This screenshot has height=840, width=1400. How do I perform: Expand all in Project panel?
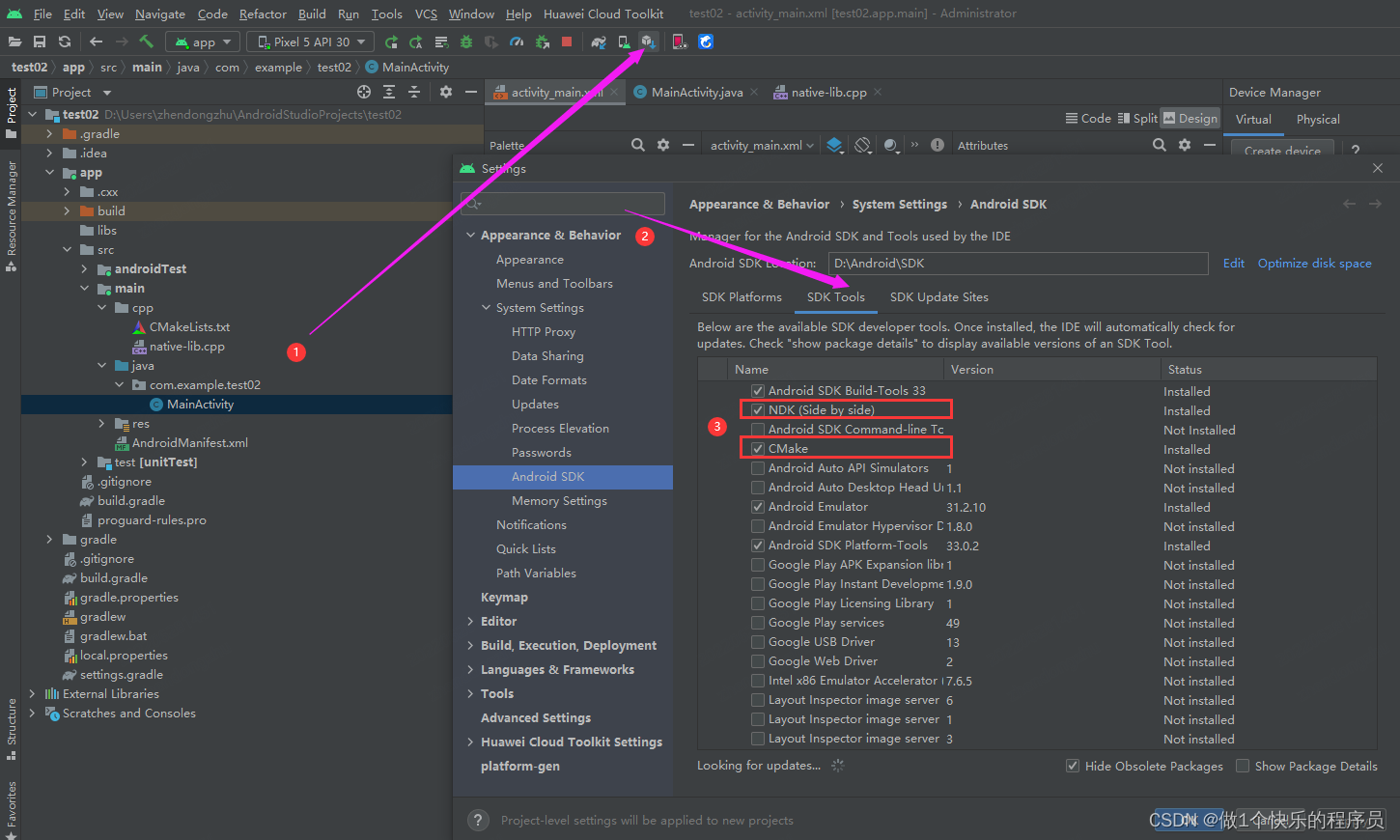pos(389,92)
